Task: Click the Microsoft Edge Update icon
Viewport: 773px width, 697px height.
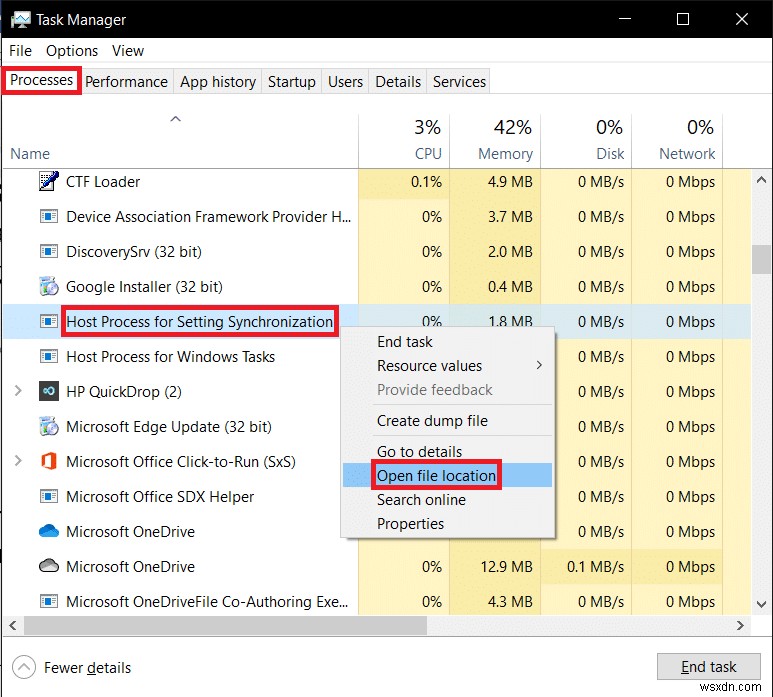Action: tap(48, 427)
